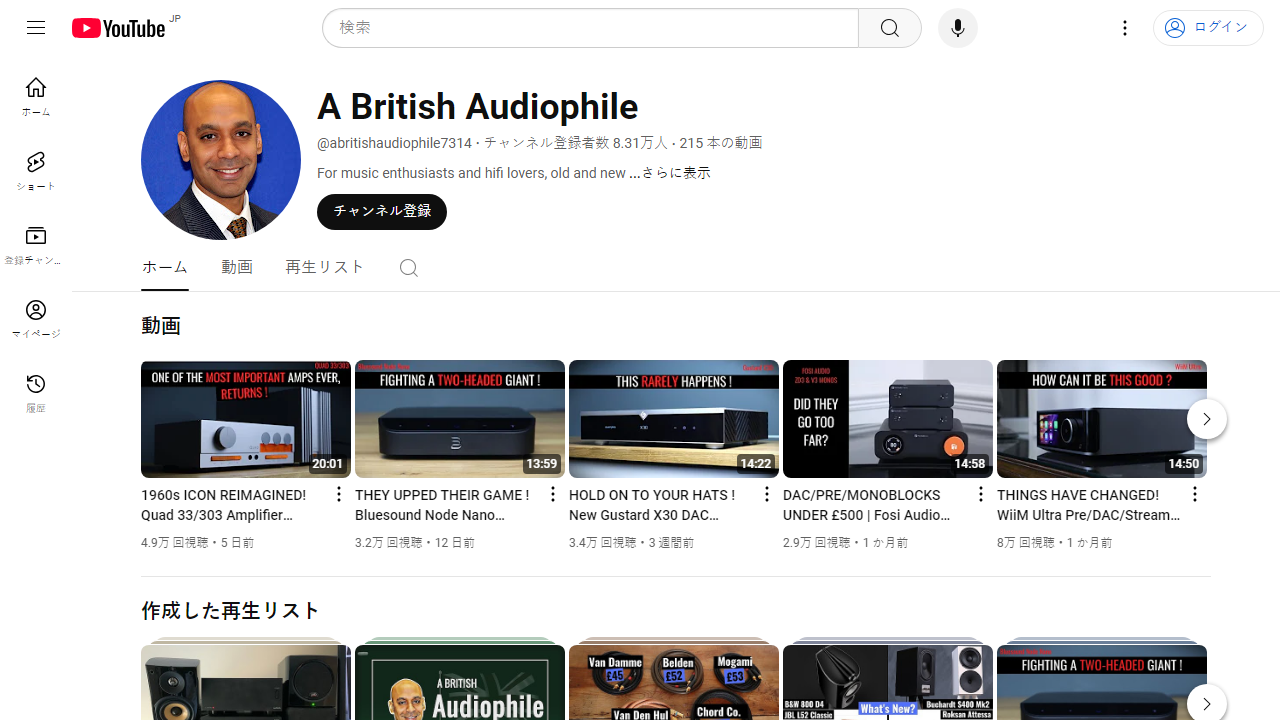Screen dimensions: 1280x720
Task: Open the 'What's New?' speakers playlist thumbnail
Action: coord(888,682)
